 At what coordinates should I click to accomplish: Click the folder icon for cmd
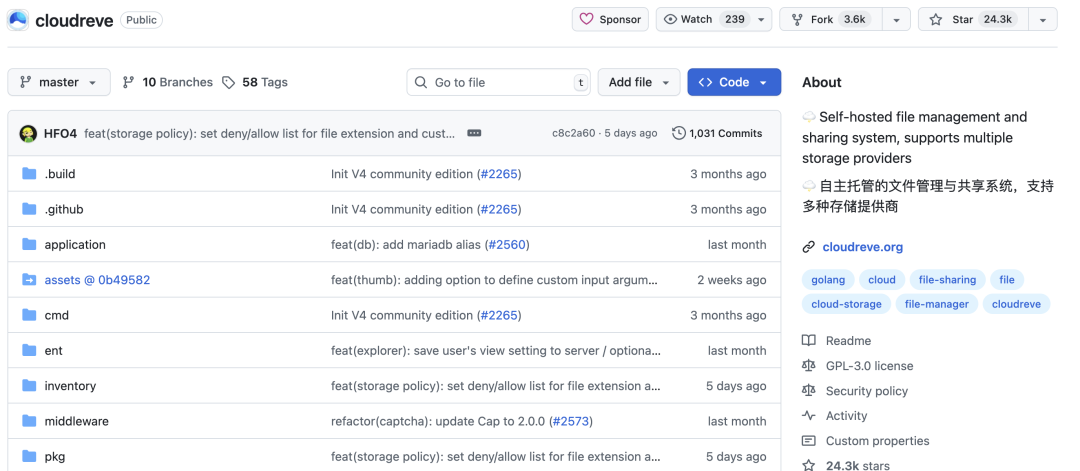(x=29, y=315)
